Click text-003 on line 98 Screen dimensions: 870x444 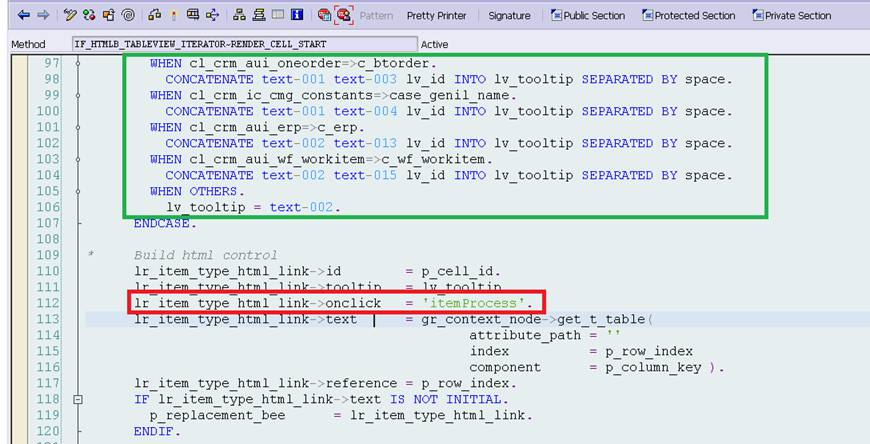pyautogui.click(x=365, y=79)
